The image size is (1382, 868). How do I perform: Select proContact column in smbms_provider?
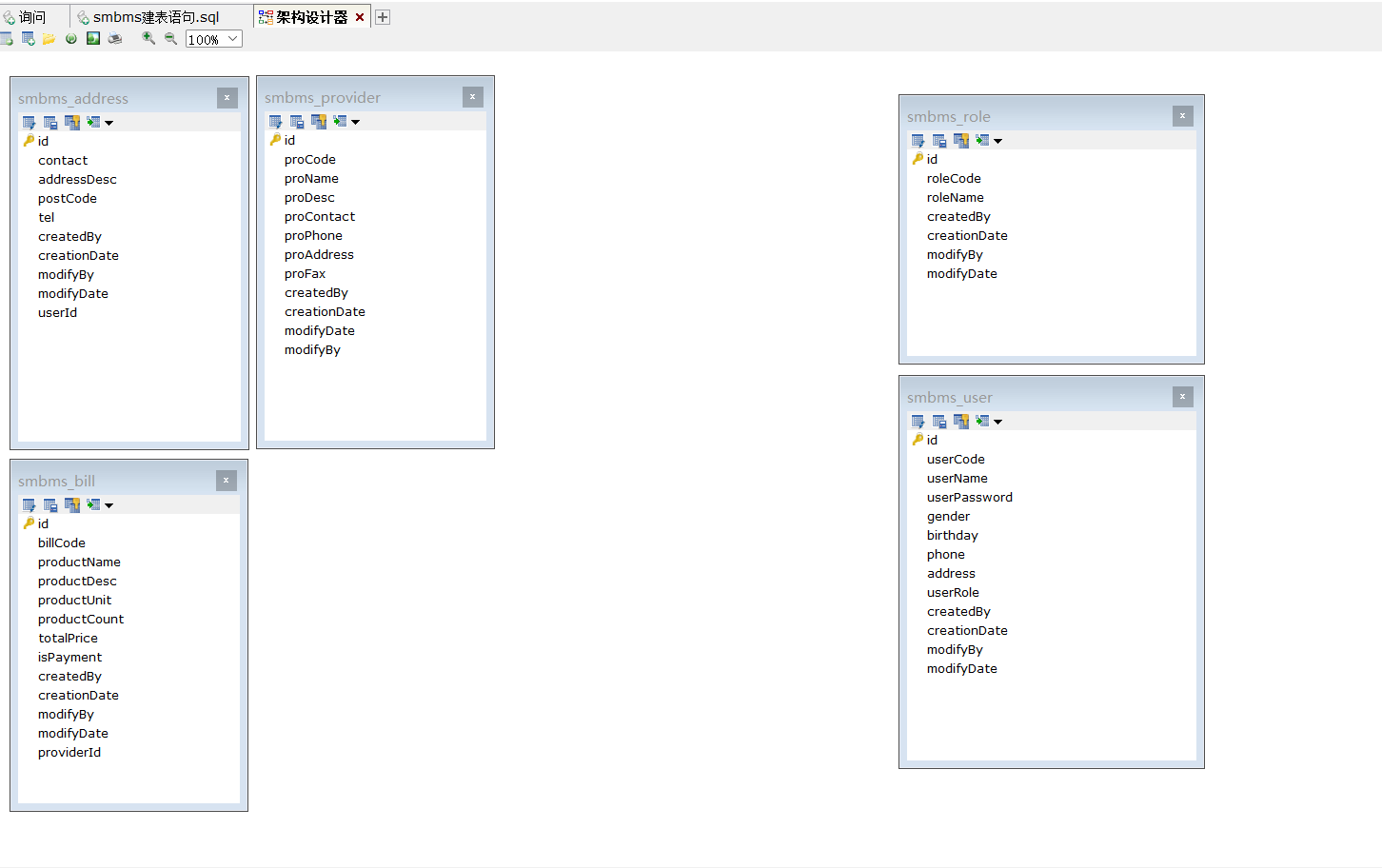coord(320,216)
